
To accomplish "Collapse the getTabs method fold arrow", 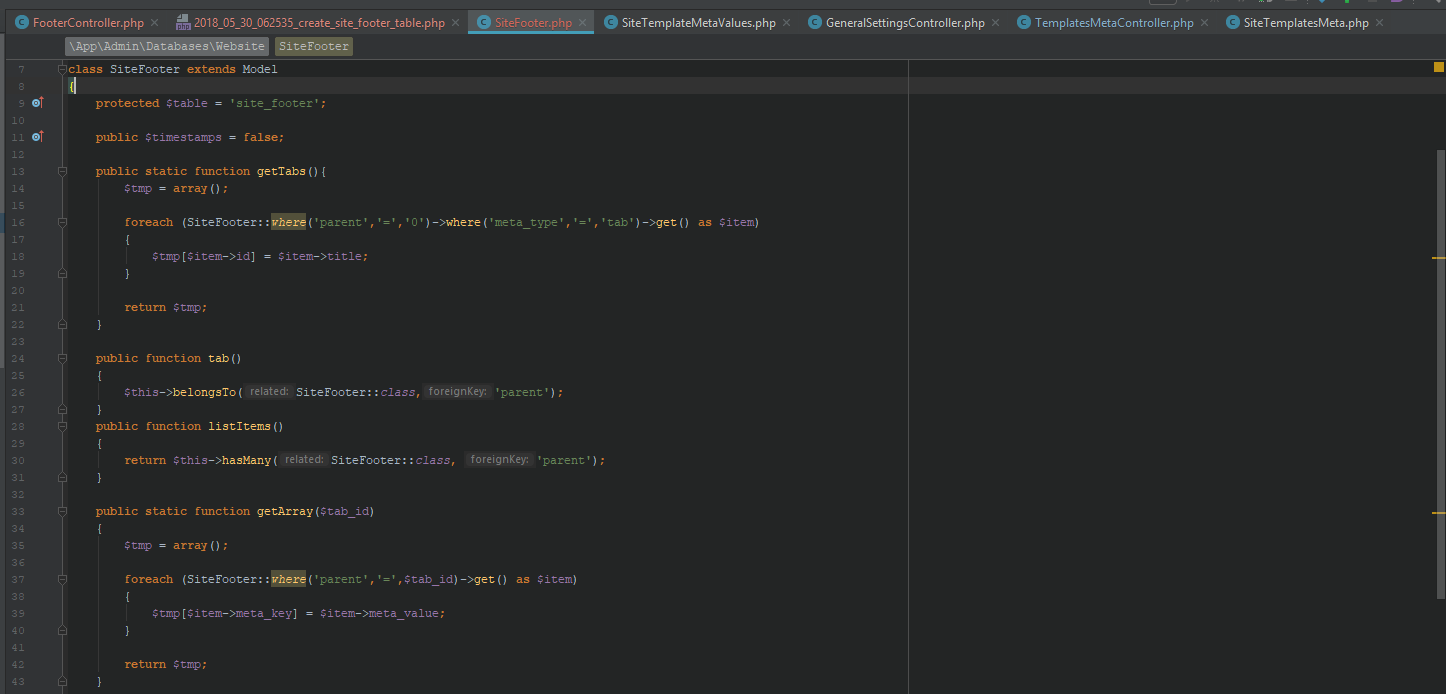I will (62, 170).
